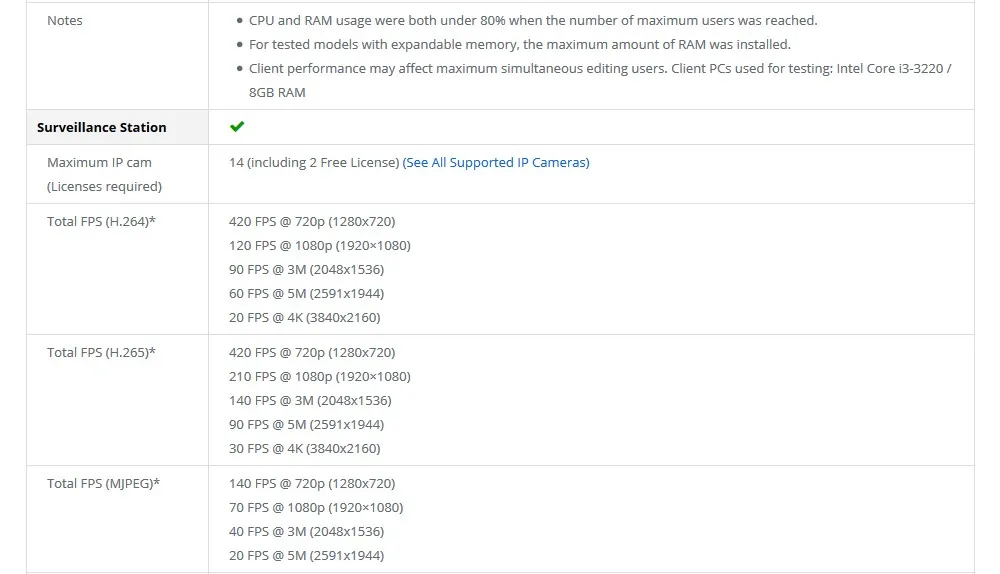Click the 40 FPS @ 3M line

pos(306,531)
